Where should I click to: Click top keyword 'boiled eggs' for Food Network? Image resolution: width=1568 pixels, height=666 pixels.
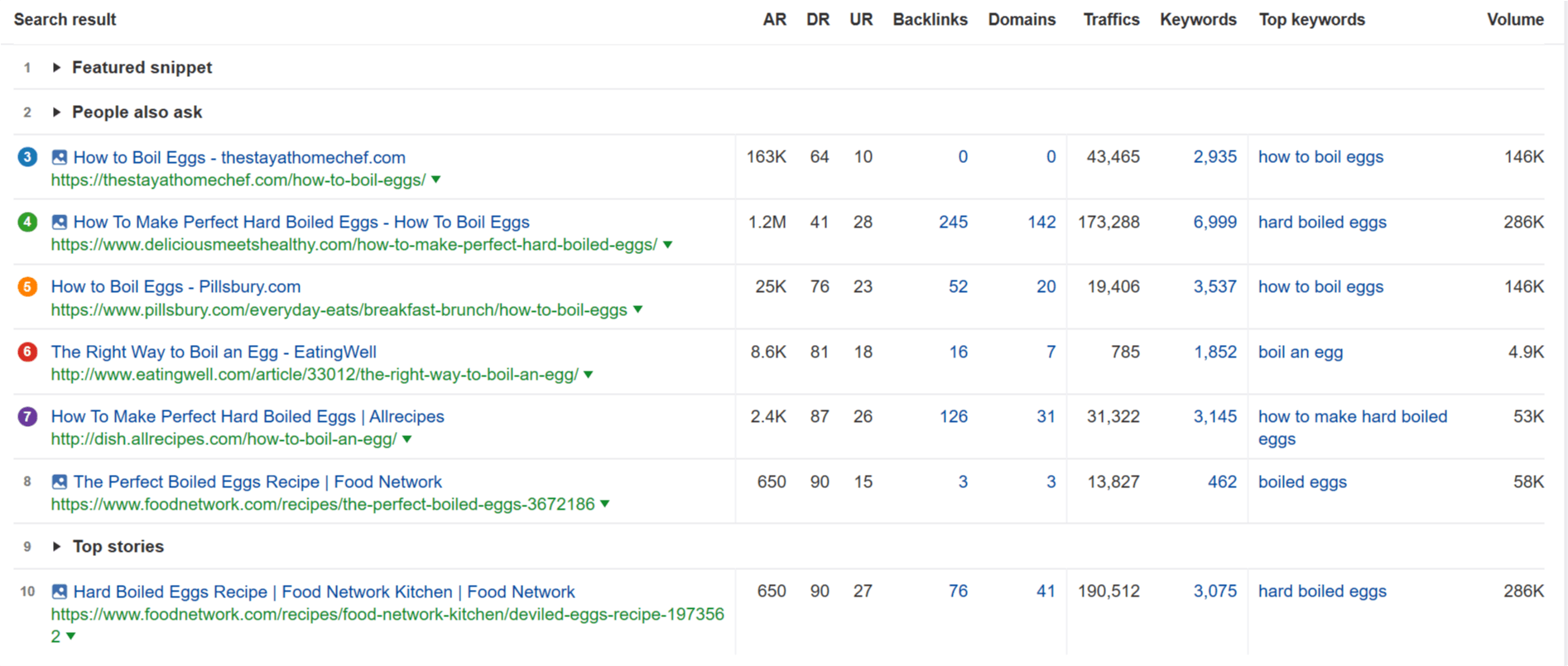pyautogui.click(x=1302, y=482)
